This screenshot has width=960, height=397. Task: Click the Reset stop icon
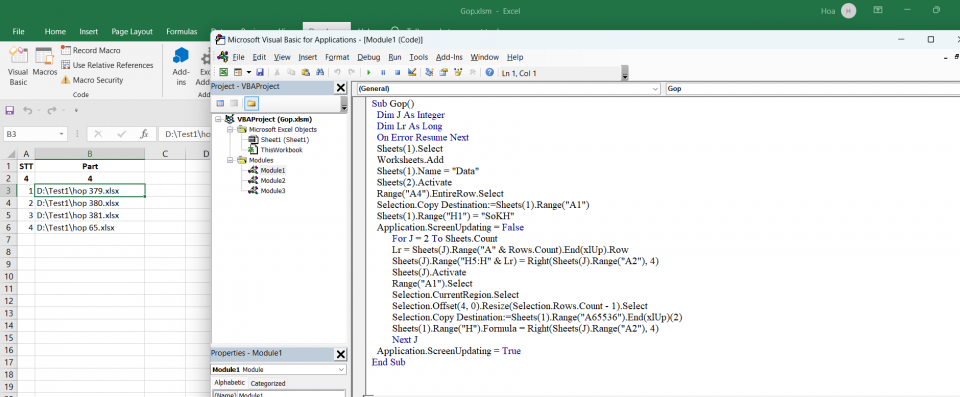point(397,72)
